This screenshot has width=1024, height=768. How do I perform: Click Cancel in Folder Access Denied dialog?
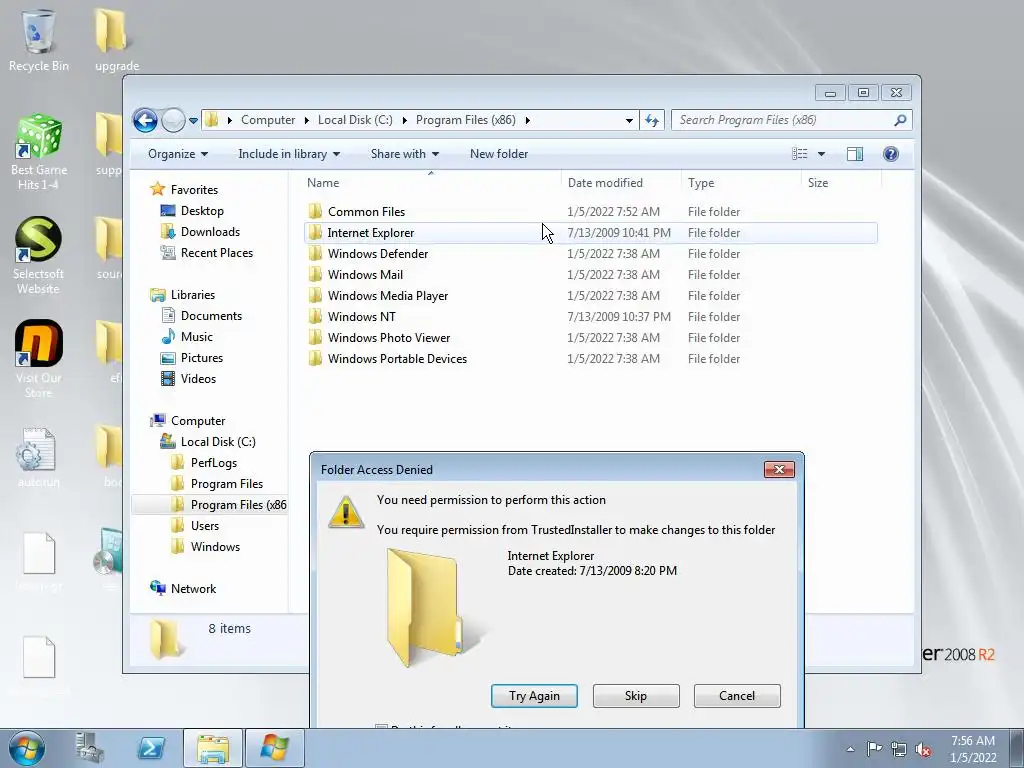coord(737,696)
